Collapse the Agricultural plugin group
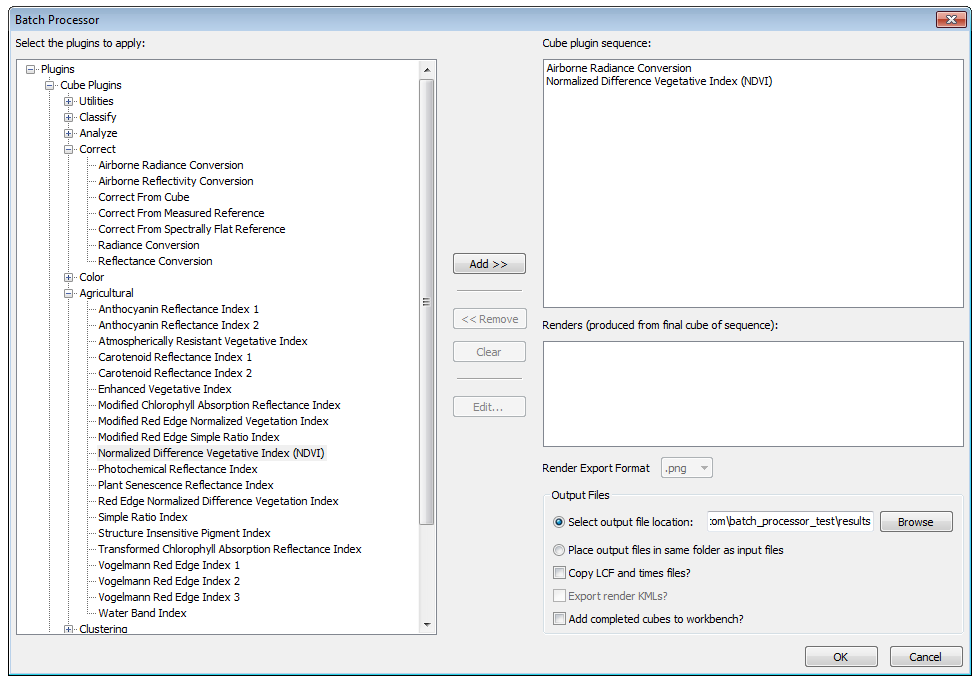Screen dimensions: 978x686 click(x=69, y=293)
